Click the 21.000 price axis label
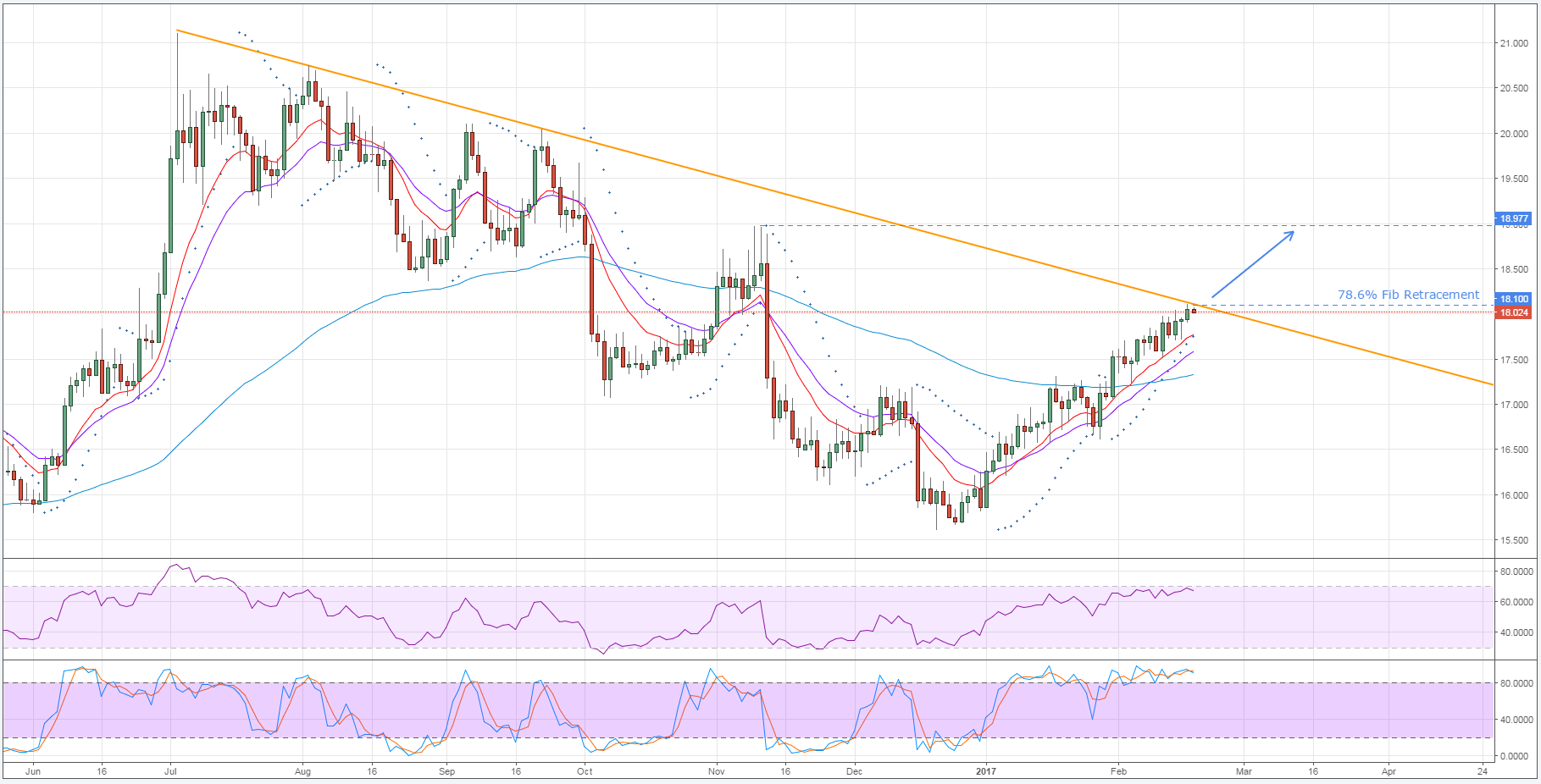The image size is (1541, 784). click(x=1514, y=43)
